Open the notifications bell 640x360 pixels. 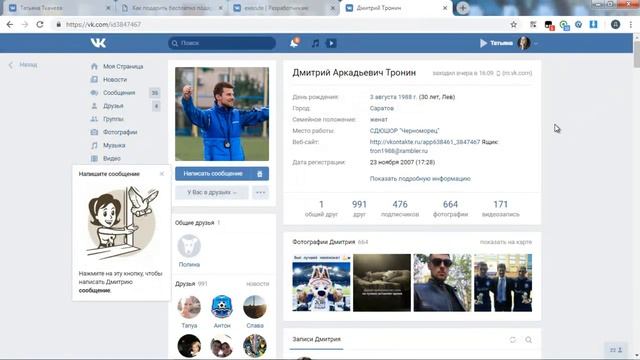[x=294, y=43]
